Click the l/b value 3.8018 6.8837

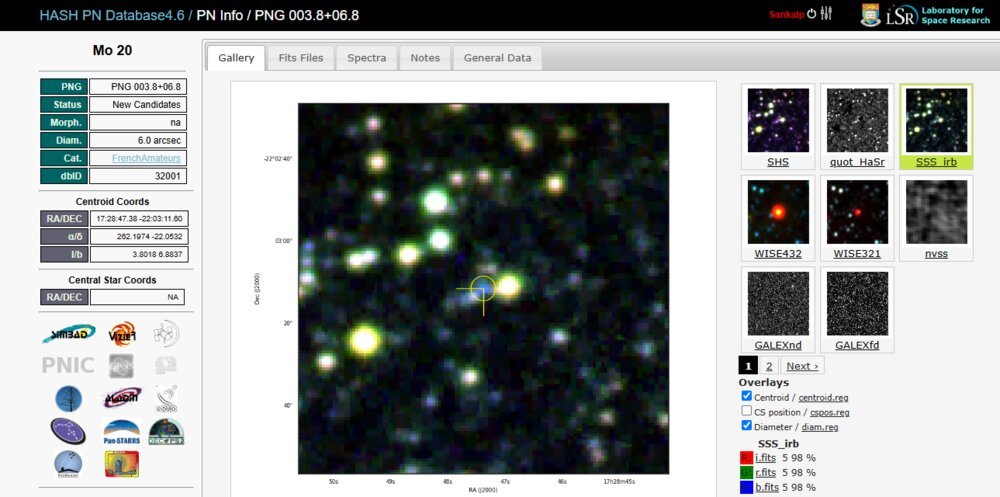tap(139, 254)
